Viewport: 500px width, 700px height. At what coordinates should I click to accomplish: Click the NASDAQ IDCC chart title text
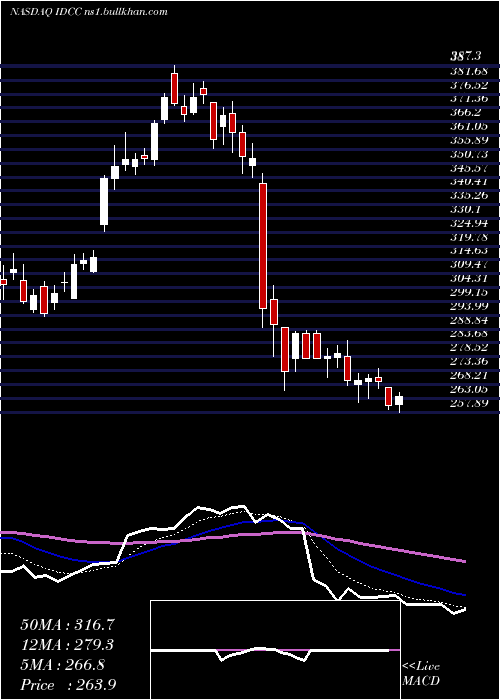tap(89, 12)
